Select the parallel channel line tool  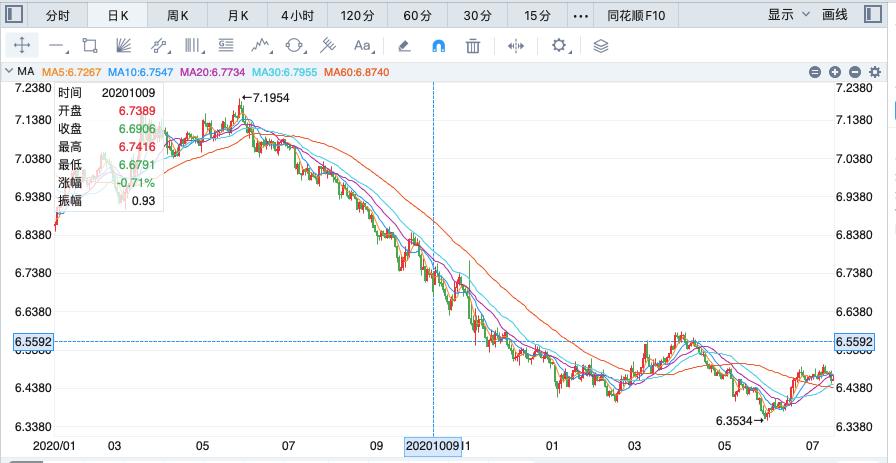158,45
